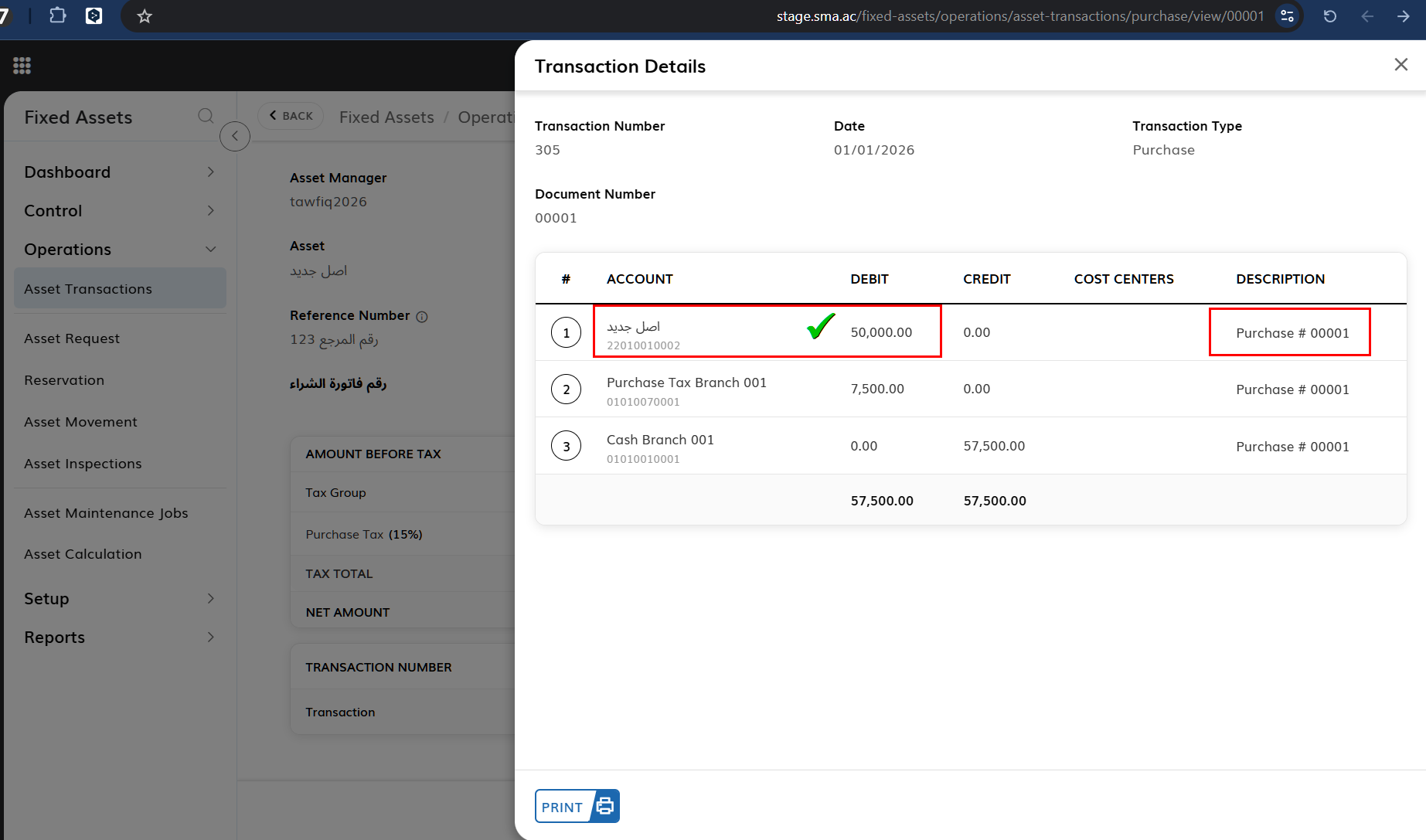Collapse the sidebar with the arrow button

[235, 136]
